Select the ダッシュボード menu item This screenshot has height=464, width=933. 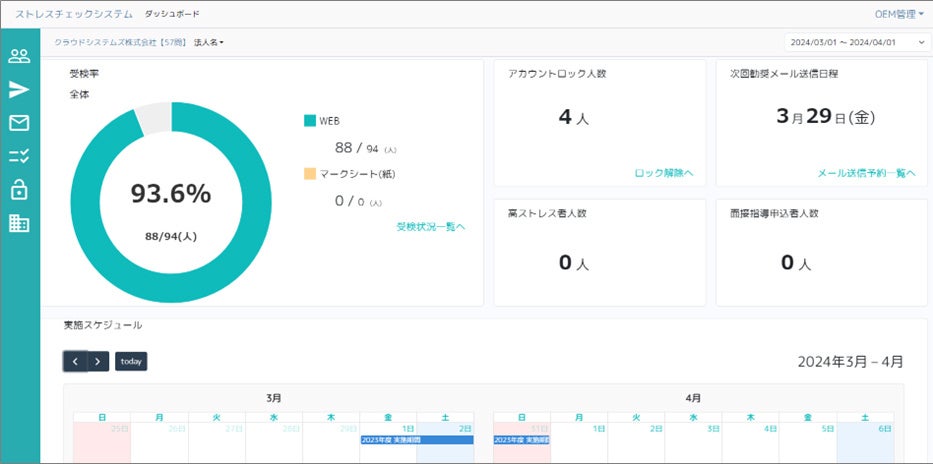(172, 14)
